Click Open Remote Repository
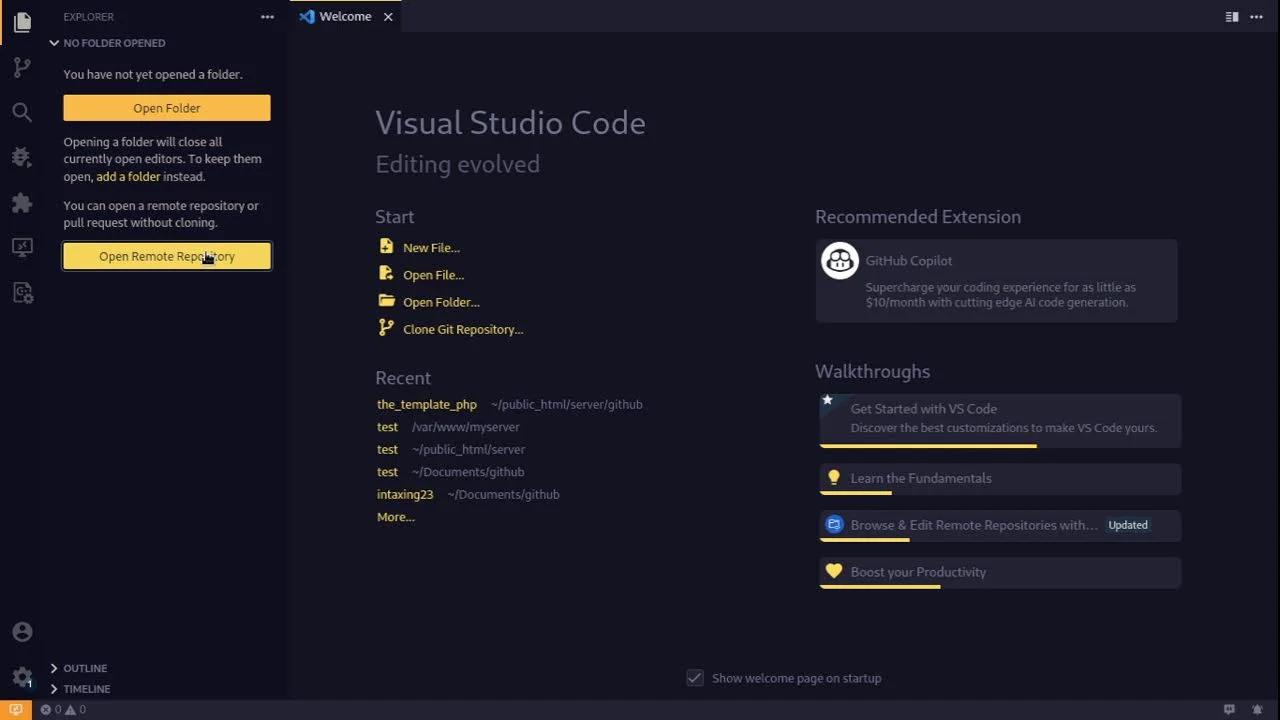The image size is (1280, 720). coord(166,256)
